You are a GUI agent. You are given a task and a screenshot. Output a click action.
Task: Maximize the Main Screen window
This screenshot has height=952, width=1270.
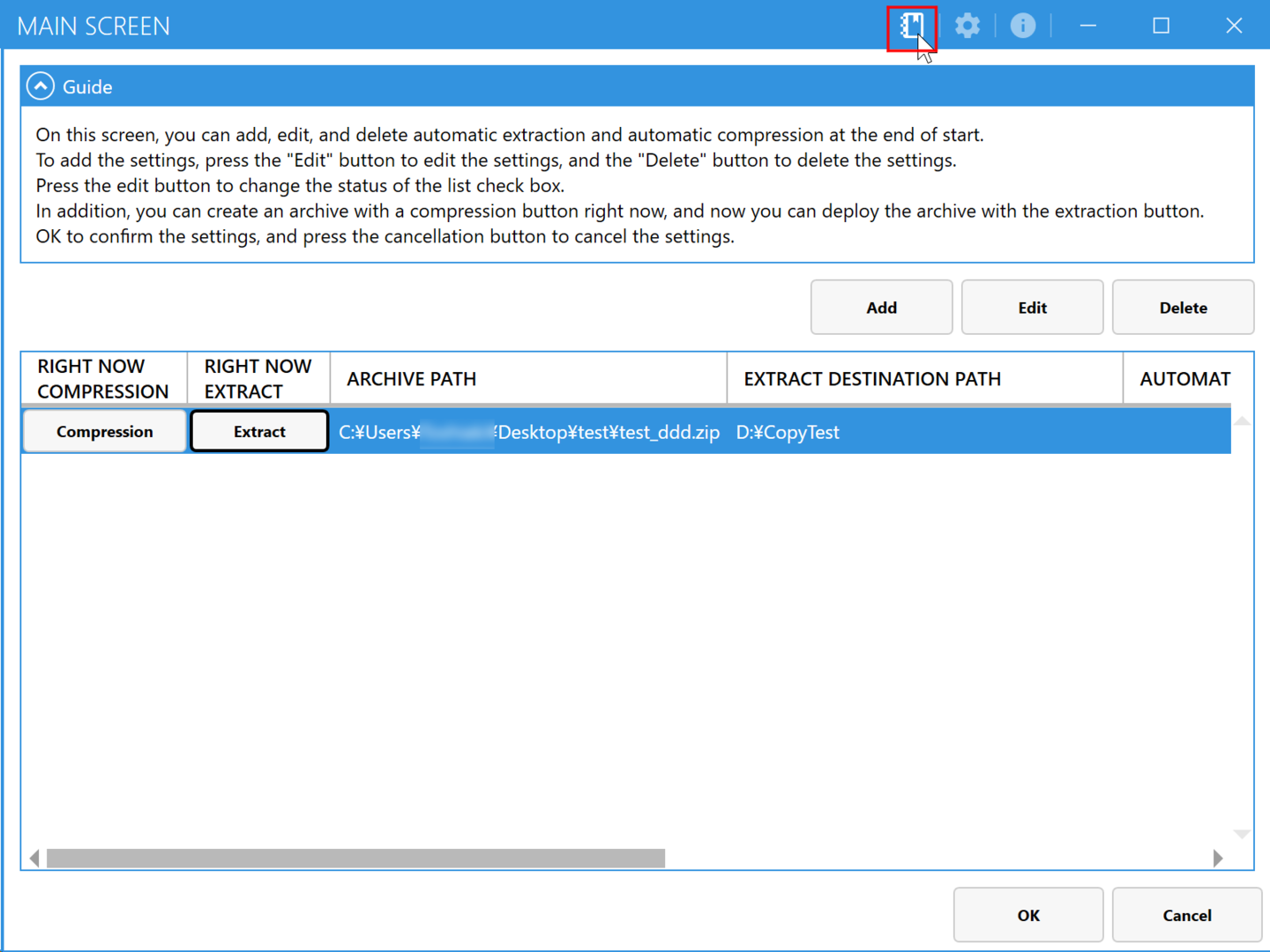pyautogui.click(x=1161, y=26)
